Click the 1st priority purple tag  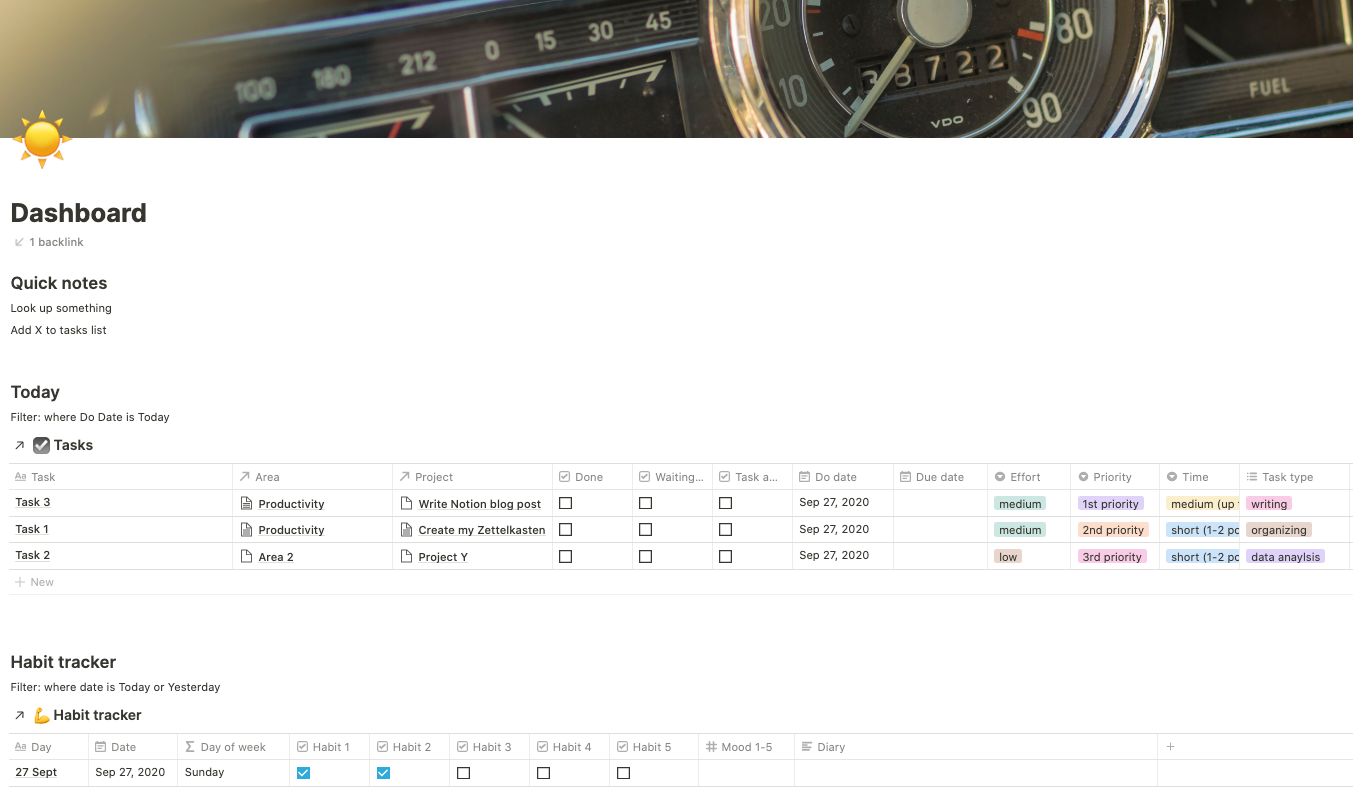click(1110, 504)
